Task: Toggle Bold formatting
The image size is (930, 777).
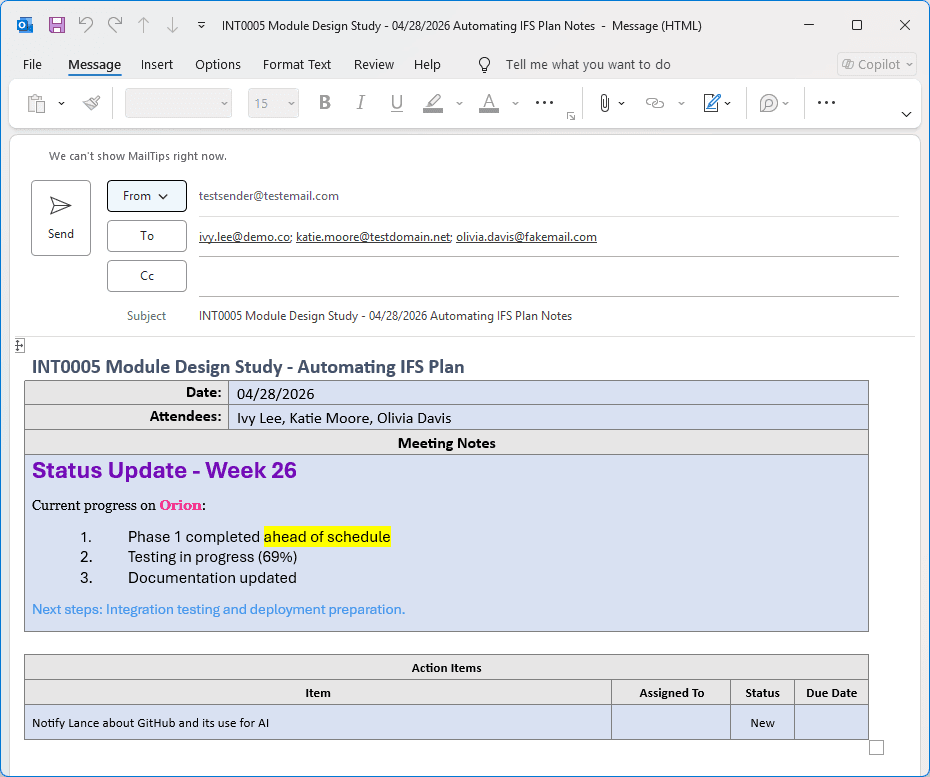Action: click(324, 103)
